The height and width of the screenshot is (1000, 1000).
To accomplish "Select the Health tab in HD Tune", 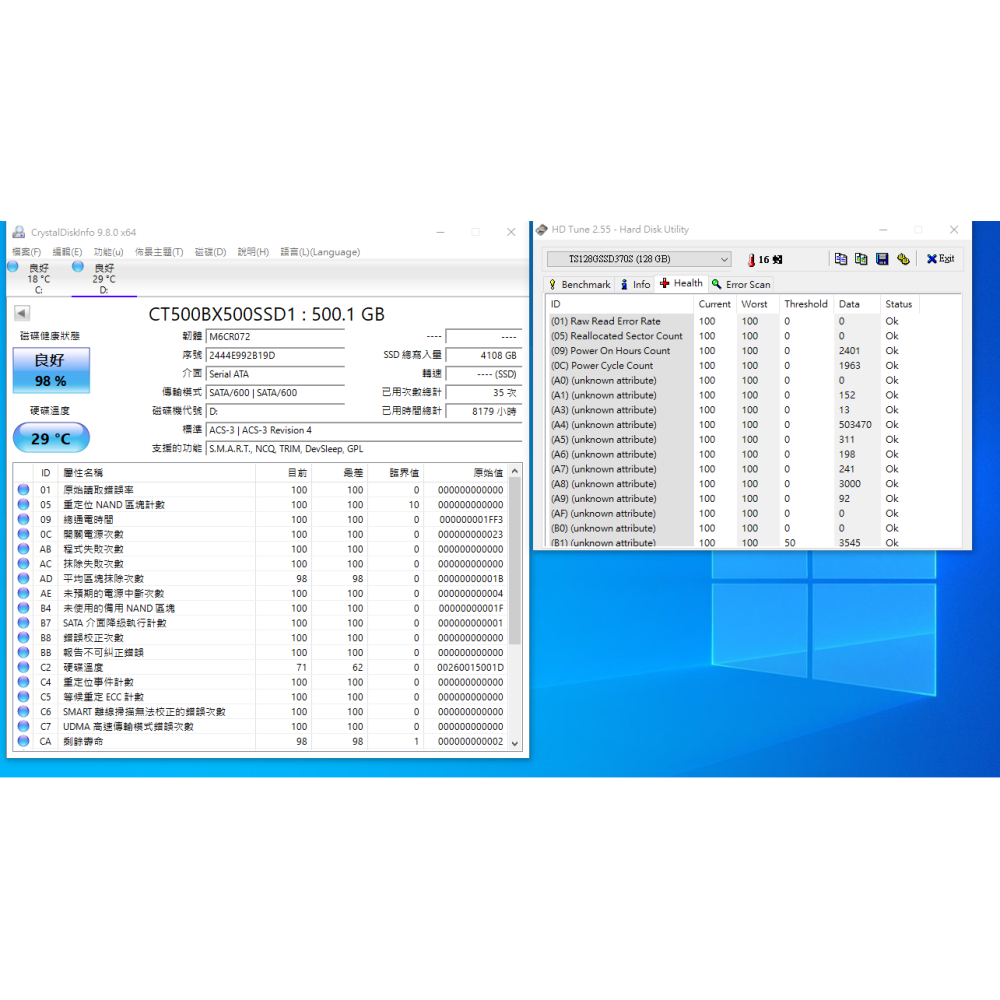I will tap(681, 283).
